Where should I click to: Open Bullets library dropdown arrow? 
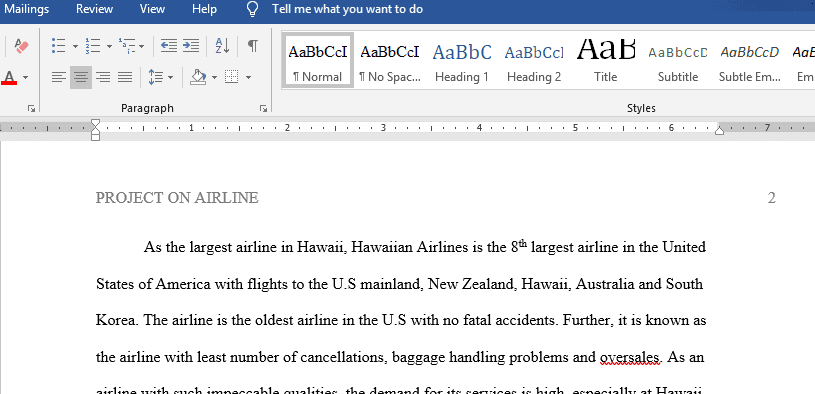pos(75,46)
